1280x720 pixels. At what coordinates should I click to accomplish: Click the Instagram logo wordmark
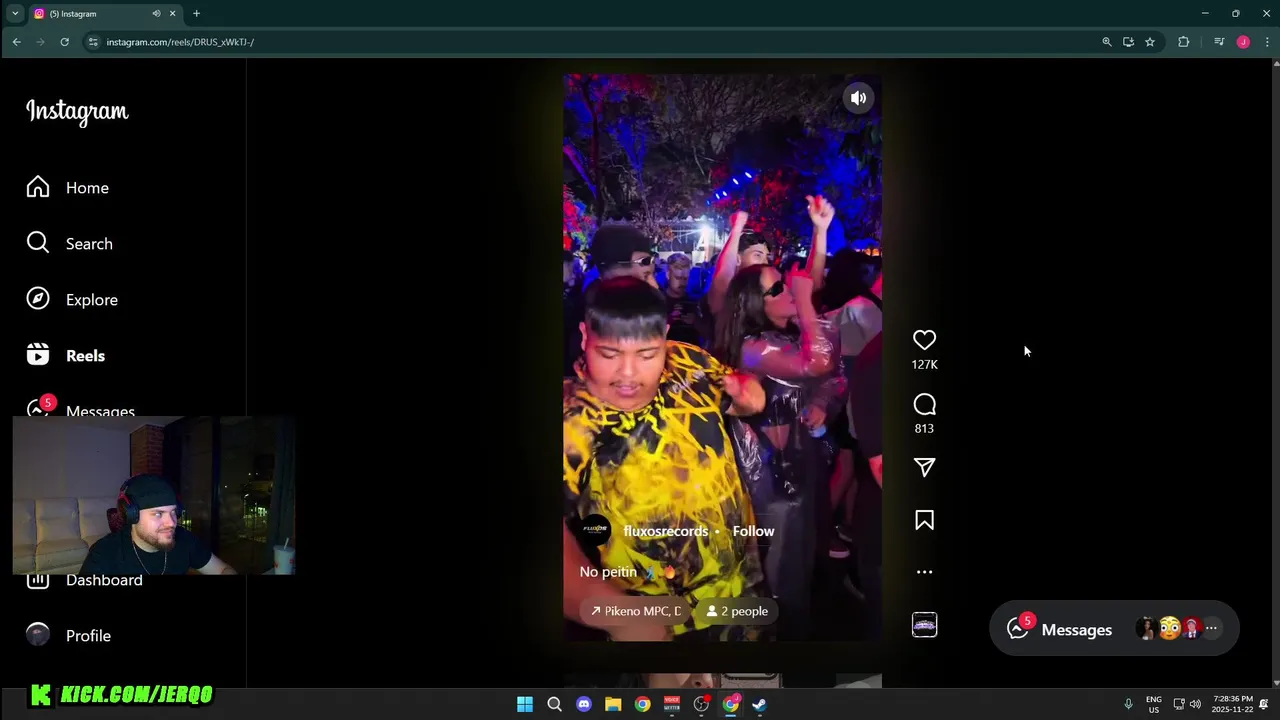pos(77,111)
